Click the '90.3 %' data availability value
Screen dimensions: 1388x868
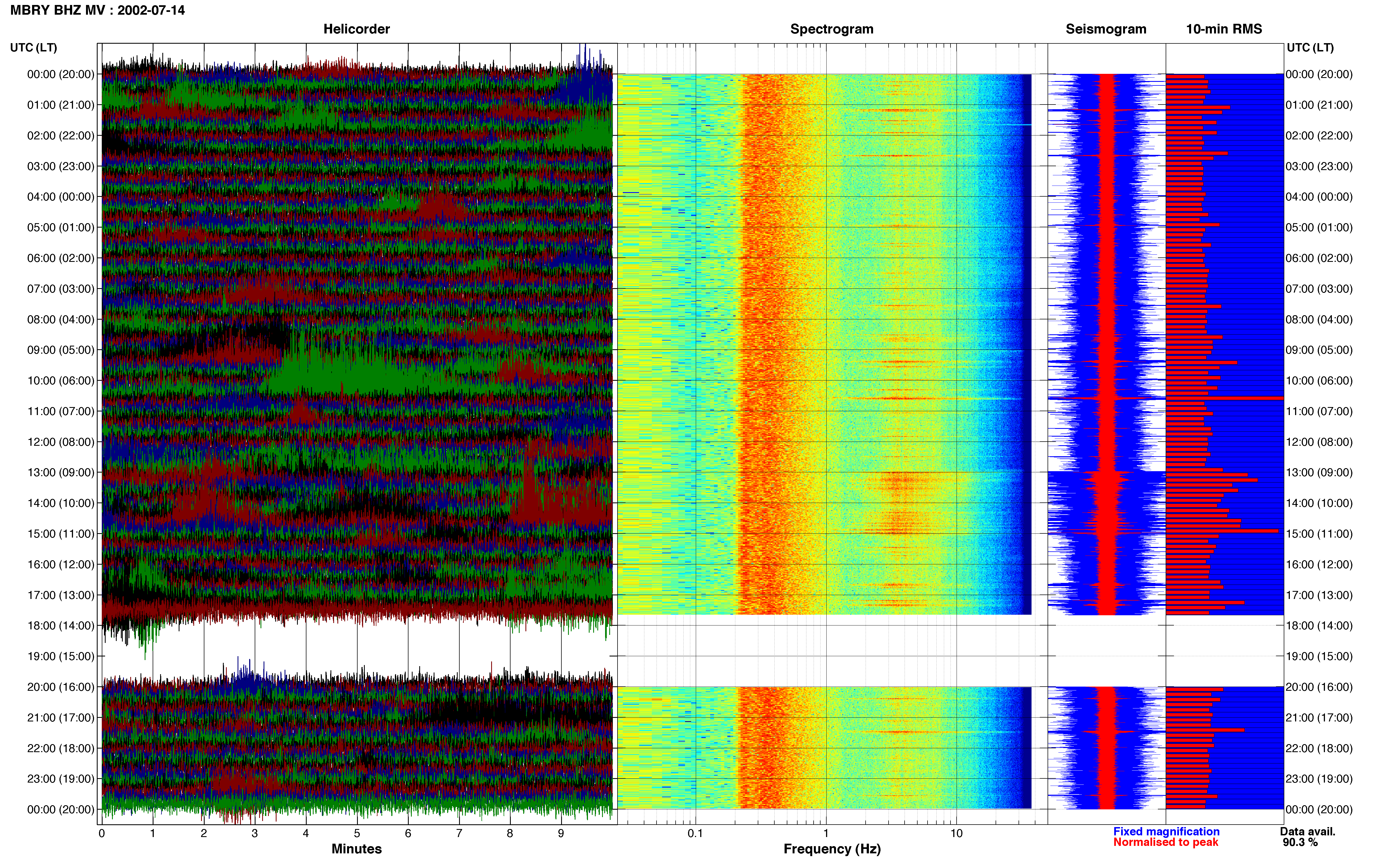point(1300,842)
